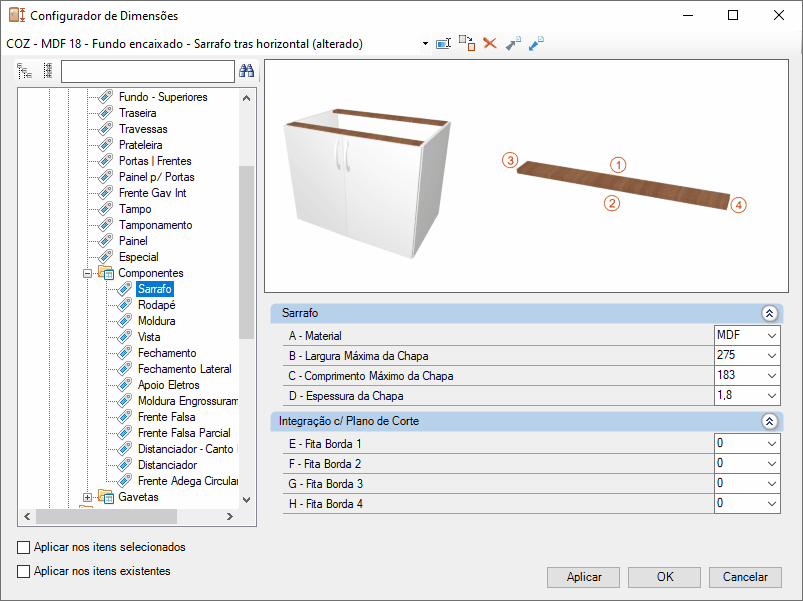
Task: Expand the Gavetas tree node
Action: pos(88,497)
